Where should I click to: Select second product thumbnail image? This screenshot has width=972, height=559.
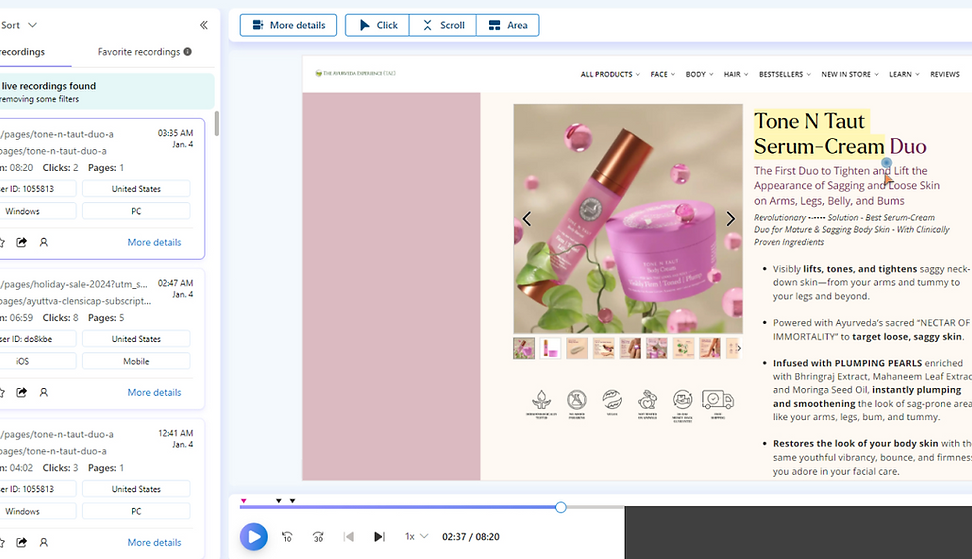click(x=550, y=348)
